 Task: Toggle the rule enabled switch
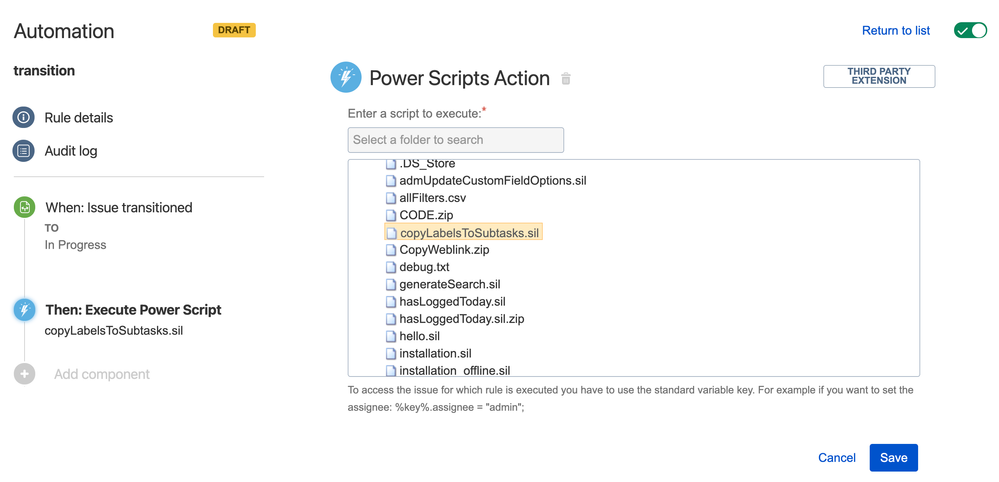970,30
